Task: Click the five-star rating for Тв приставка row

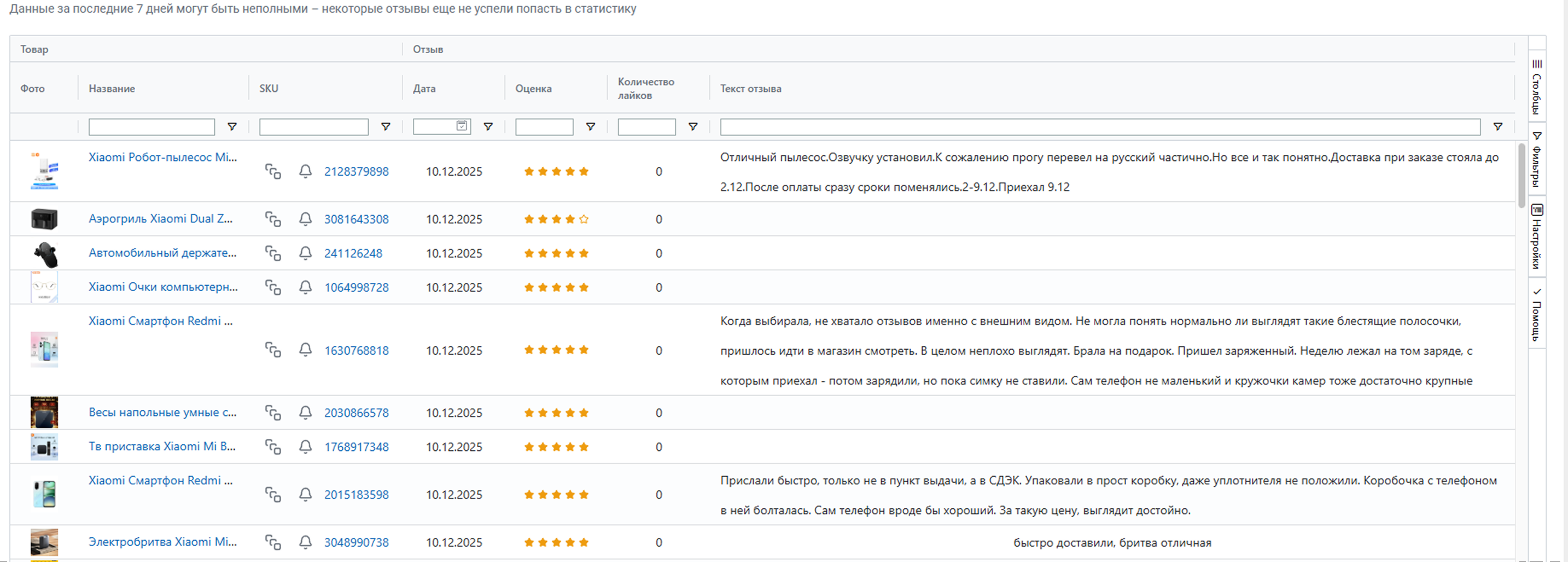Action: (x=557, y=447)
